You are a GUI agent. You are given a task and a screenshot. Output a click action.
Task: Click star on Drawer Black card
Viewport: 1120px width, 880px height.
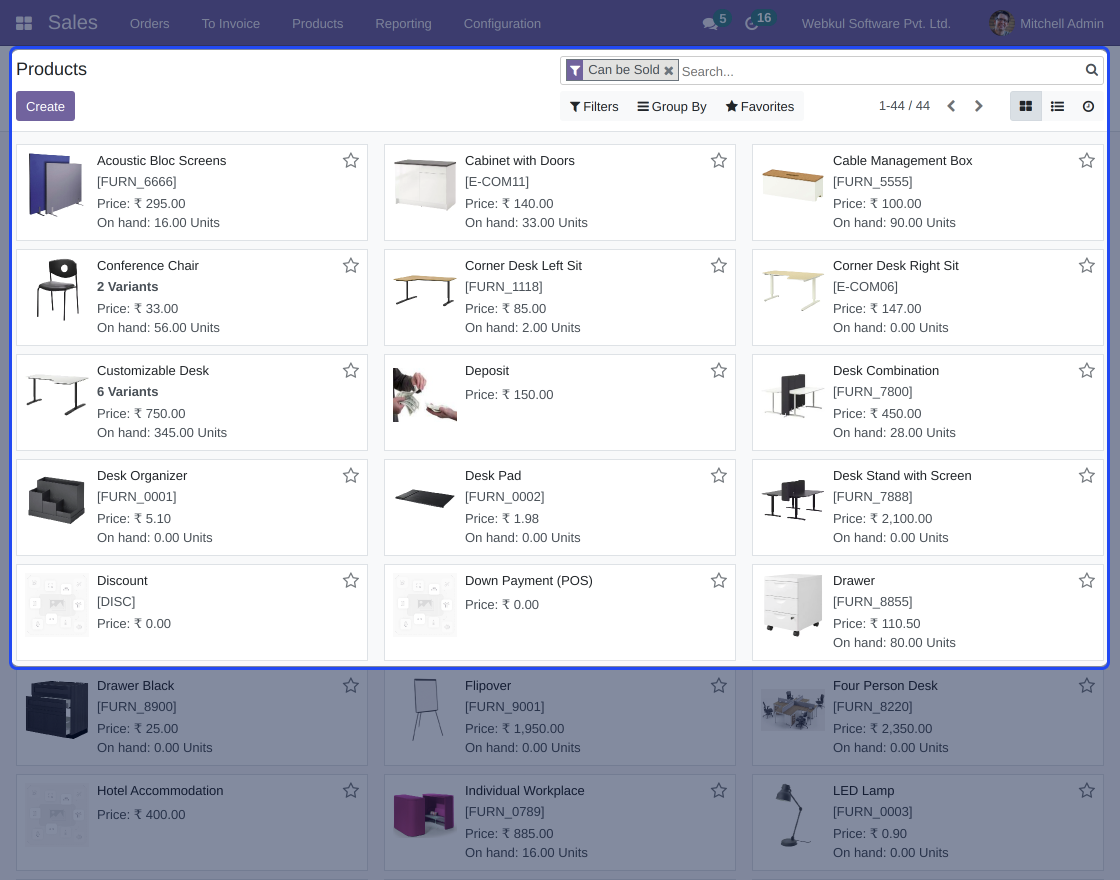(x=351, y=686)
